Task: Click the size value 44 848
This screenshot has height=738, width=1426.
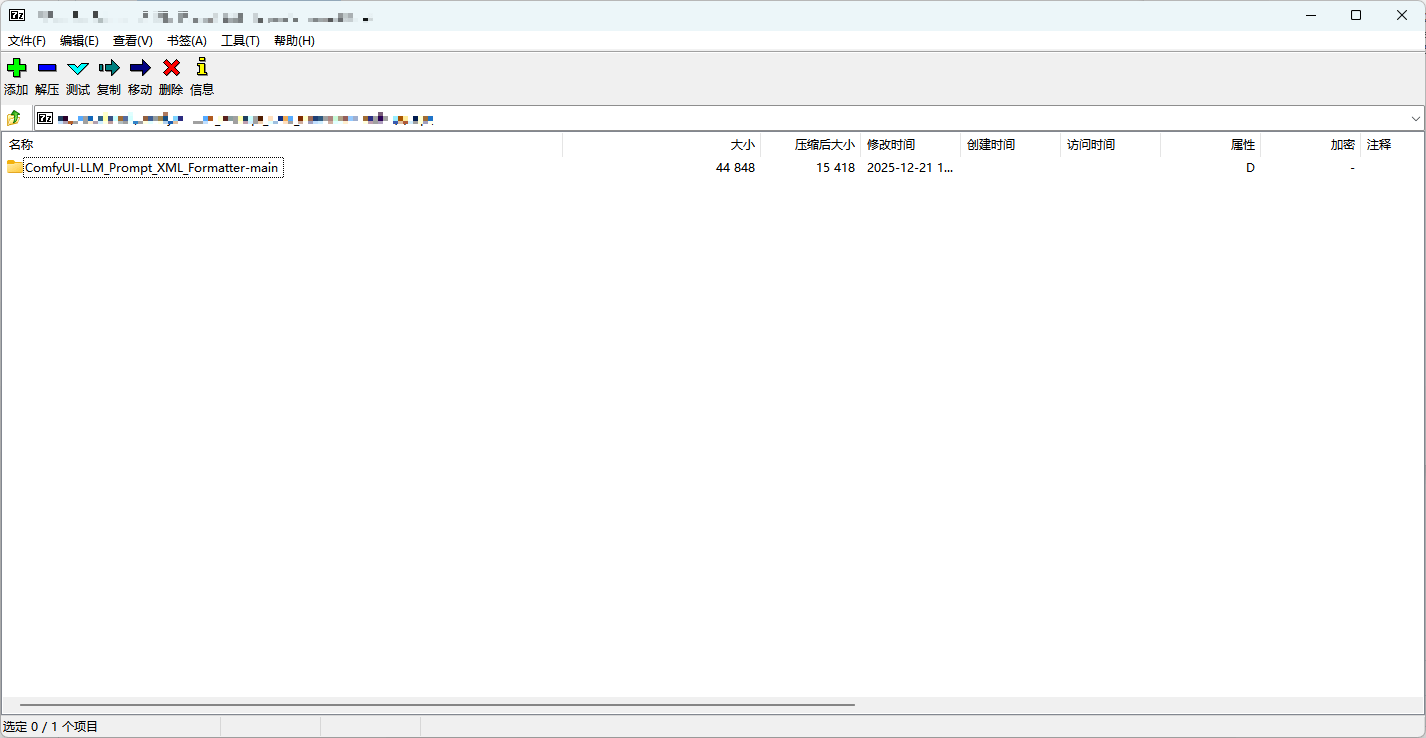Action: (735, 168)
